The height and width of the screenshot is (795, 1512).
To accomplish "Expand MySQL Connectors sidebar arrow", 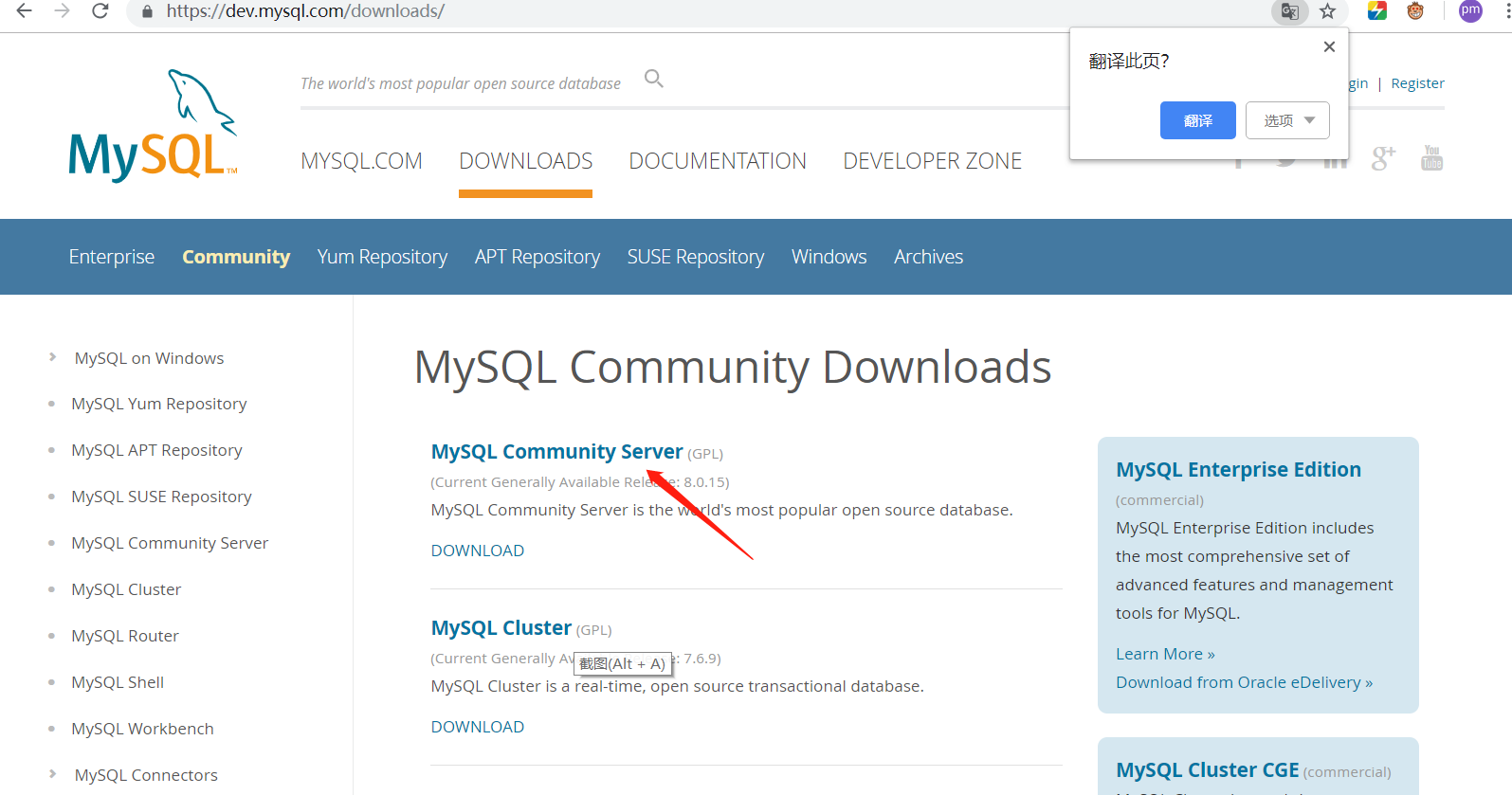I will click(x=52, y=774).
